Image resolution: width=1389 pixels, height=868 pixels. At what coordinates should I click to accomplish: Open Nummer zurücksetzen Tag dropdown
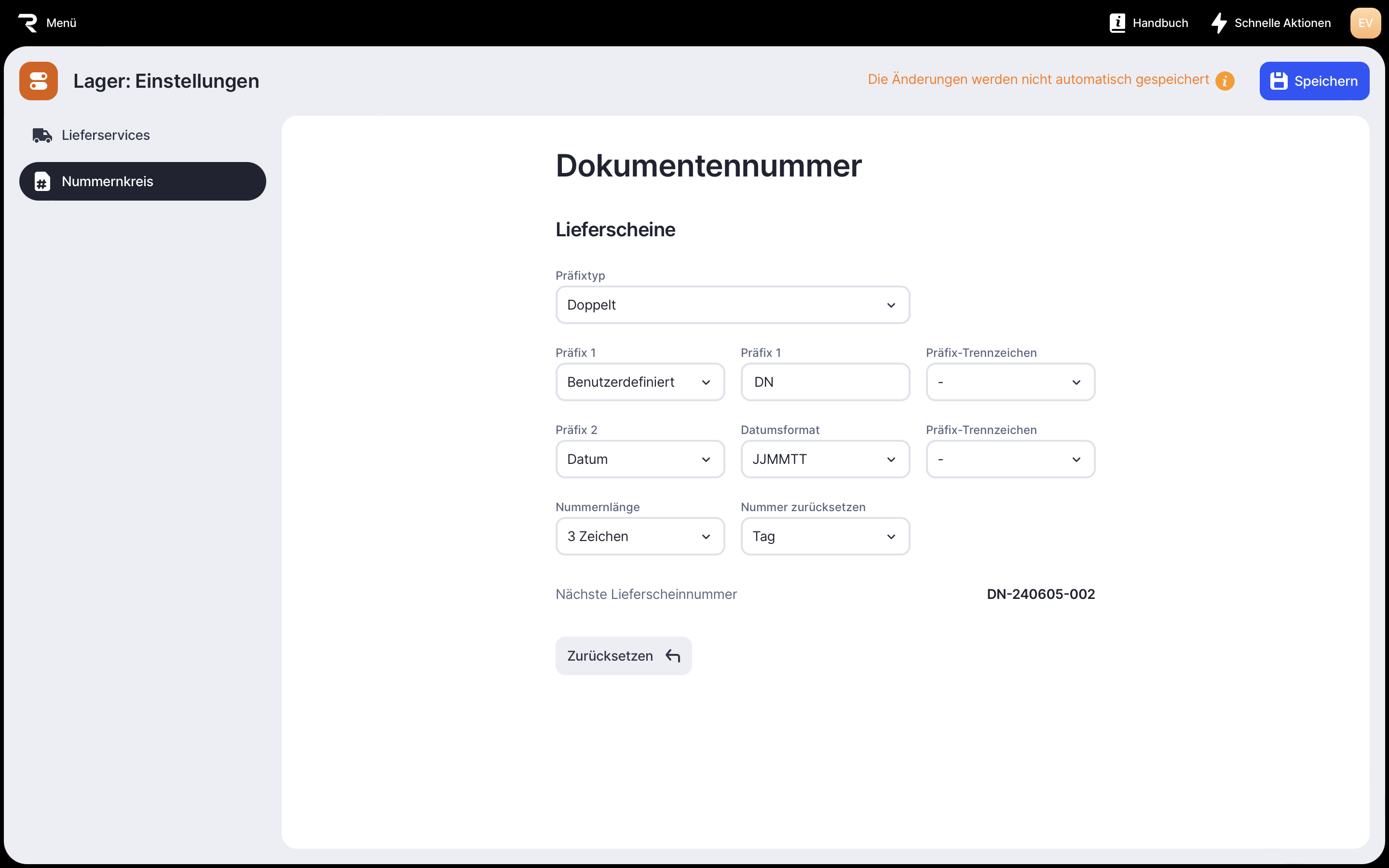click(x=825, y=536)
